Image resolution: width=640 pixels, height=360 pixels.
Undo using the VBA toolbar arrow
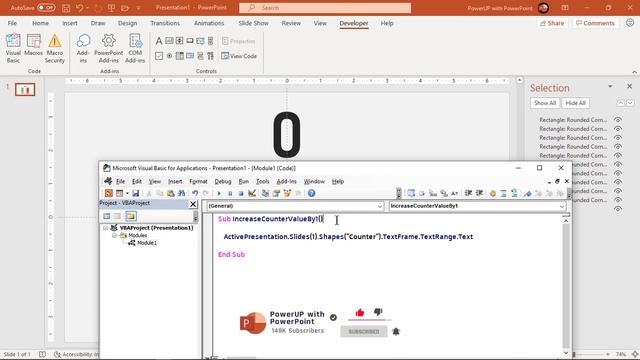[x=195, y=193]
